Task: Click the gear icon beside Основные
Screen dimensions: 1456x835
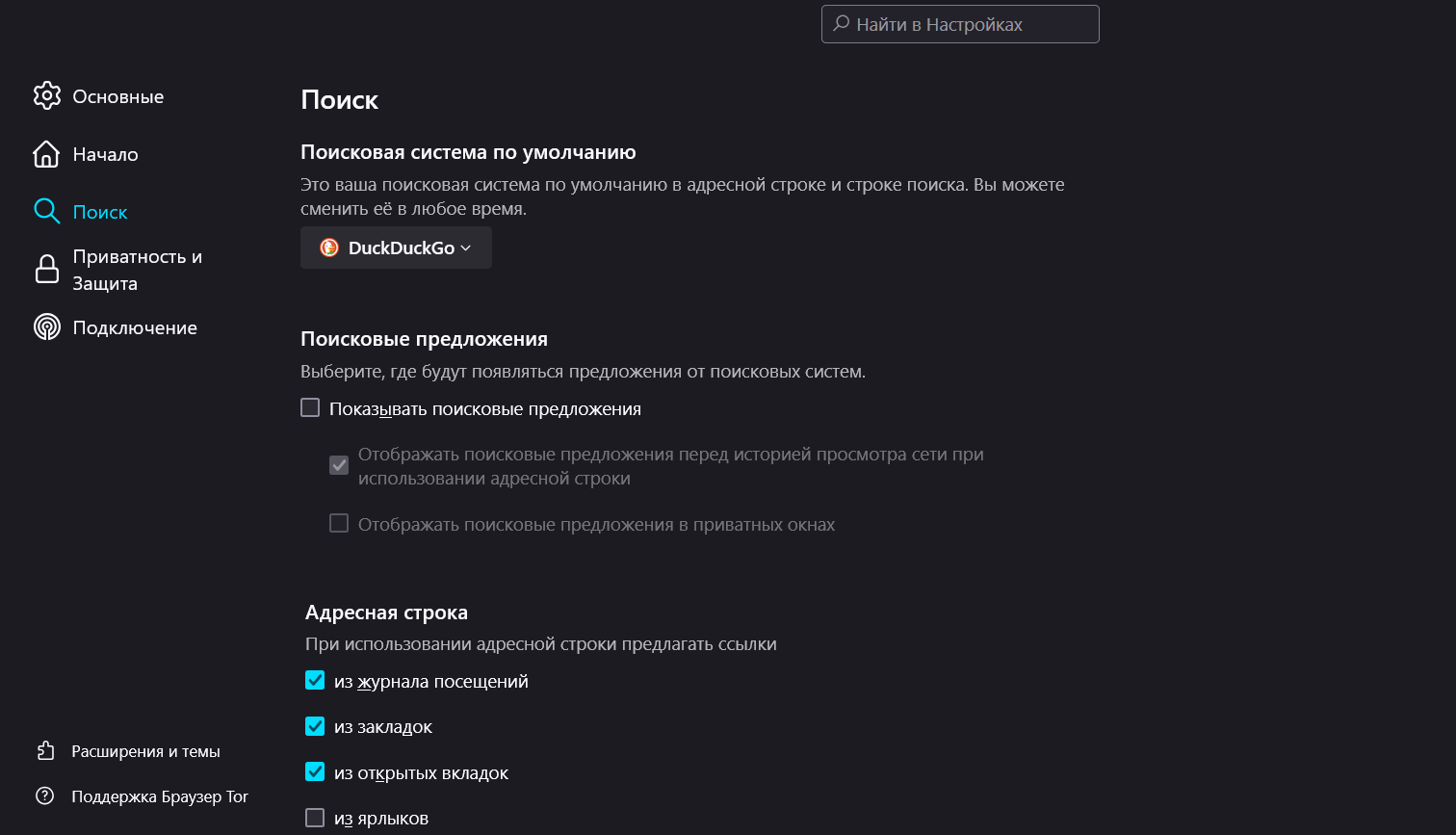Action: point(46,96)
